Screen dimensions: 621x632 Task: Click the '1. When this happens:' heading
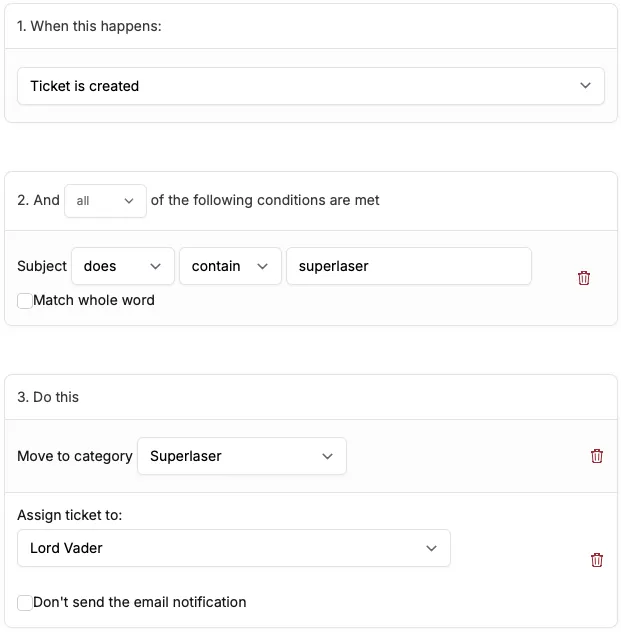[89, 26]
